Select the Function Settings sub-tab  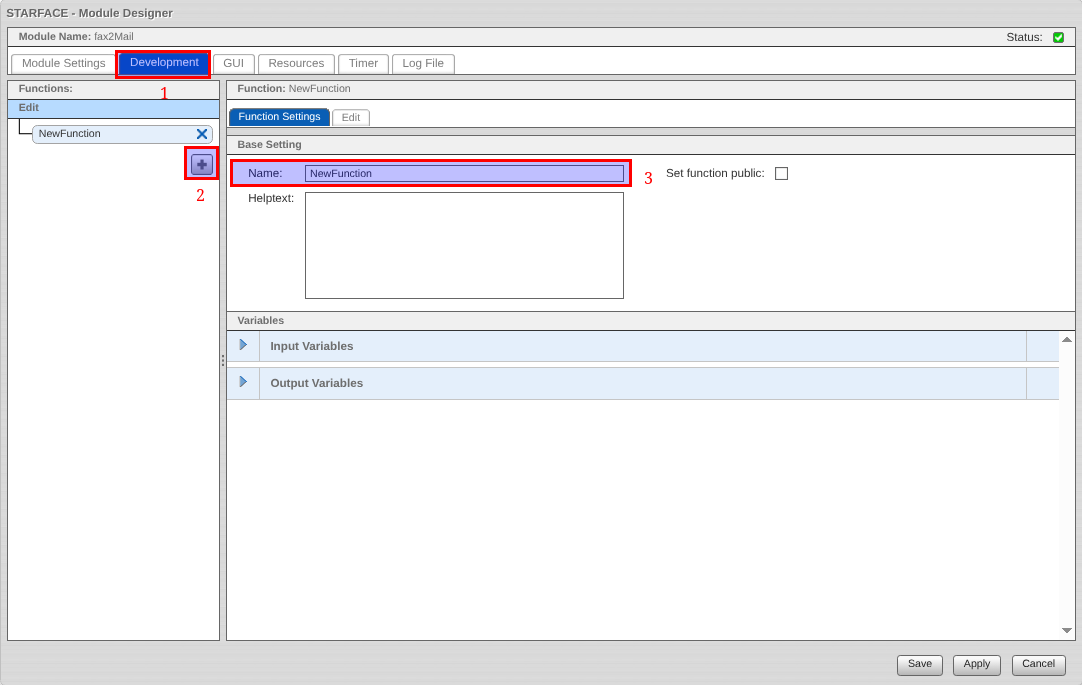[x=279, y=117]
